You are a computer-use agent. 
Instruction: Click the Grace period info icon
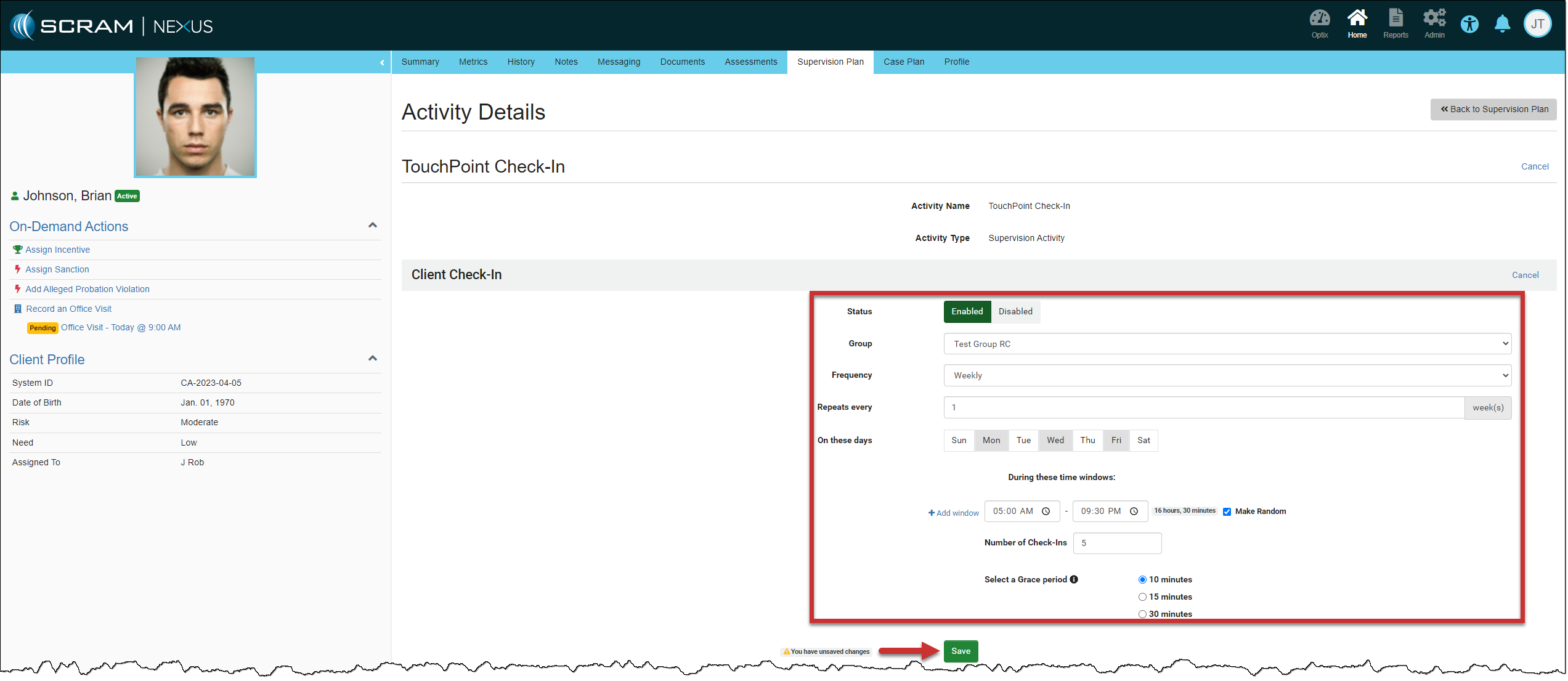pos(1074,580)
